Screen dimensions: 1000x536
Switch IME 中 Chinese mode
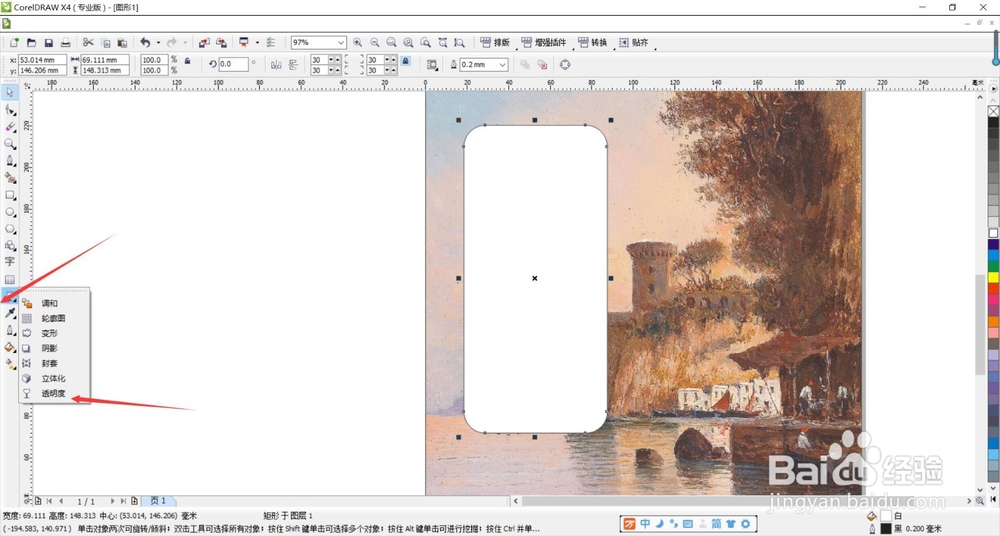645,524
